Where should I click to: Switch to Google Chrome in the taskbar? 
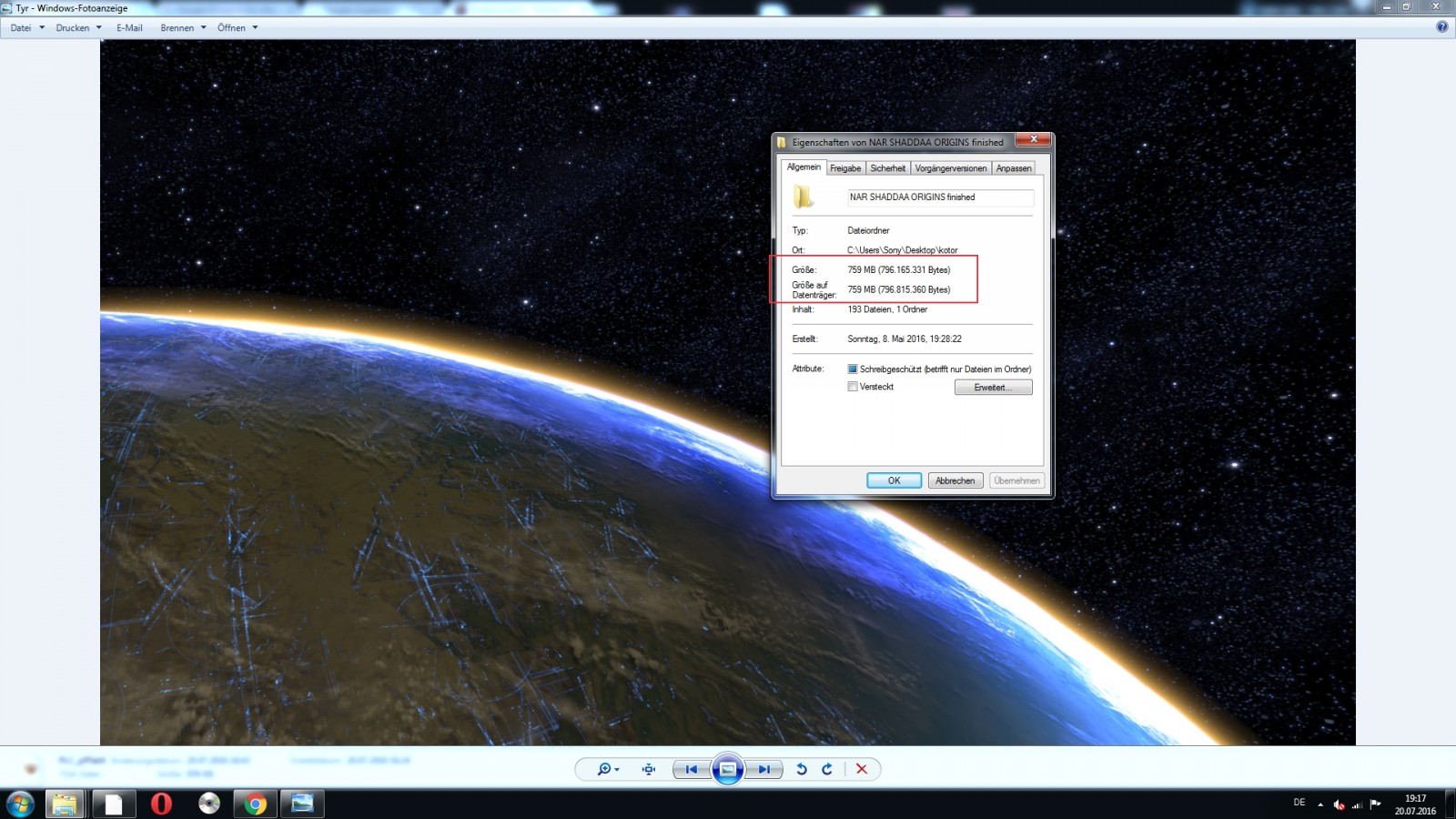(256, 804)
